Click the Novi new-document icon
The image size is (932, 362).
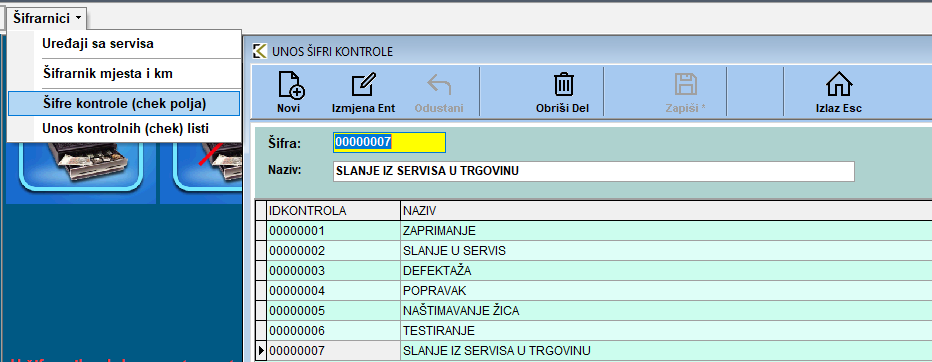tap(291, 85)
